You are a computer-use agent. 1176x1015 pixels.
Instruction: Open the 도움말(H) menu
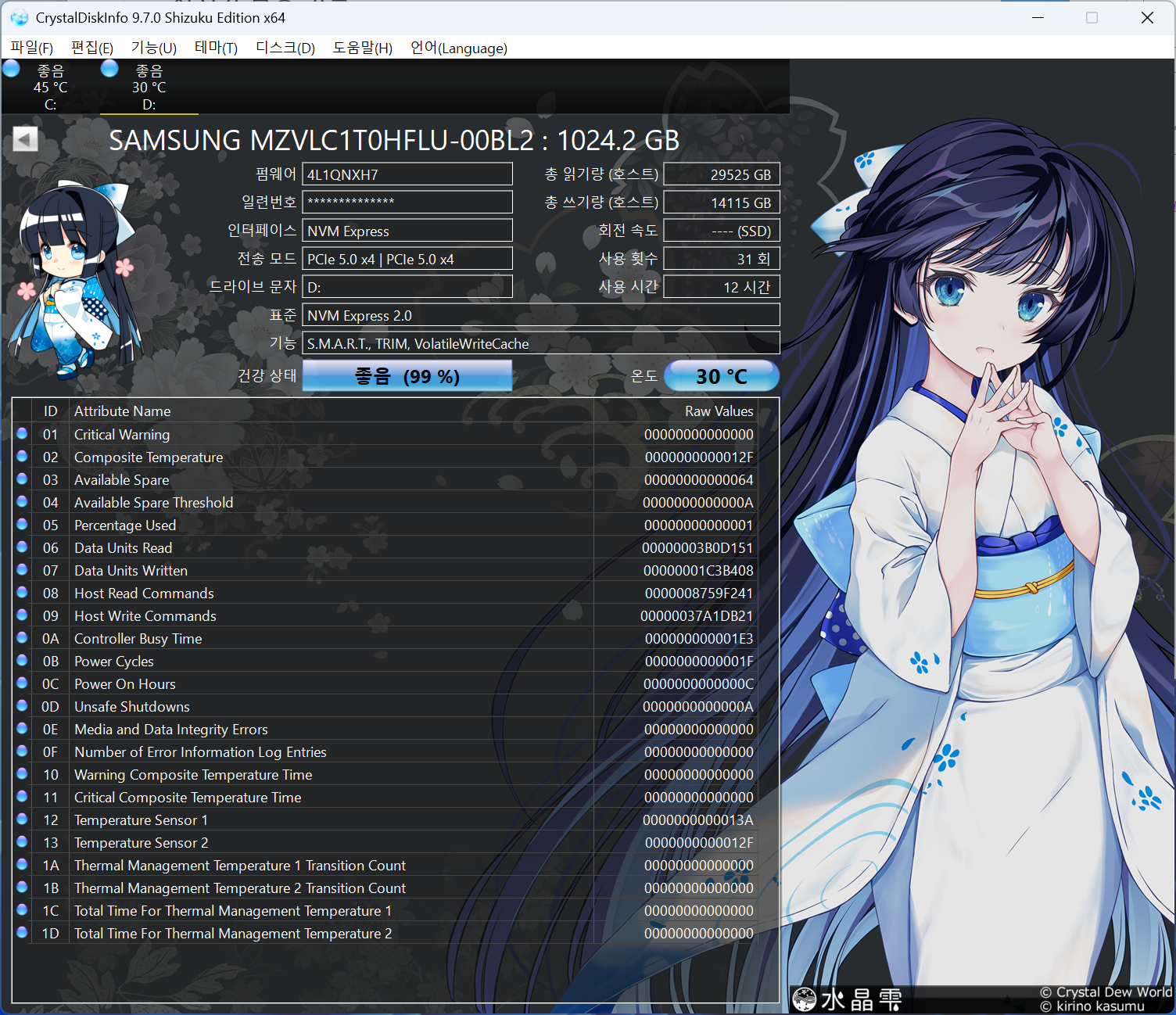click(363, 48)
